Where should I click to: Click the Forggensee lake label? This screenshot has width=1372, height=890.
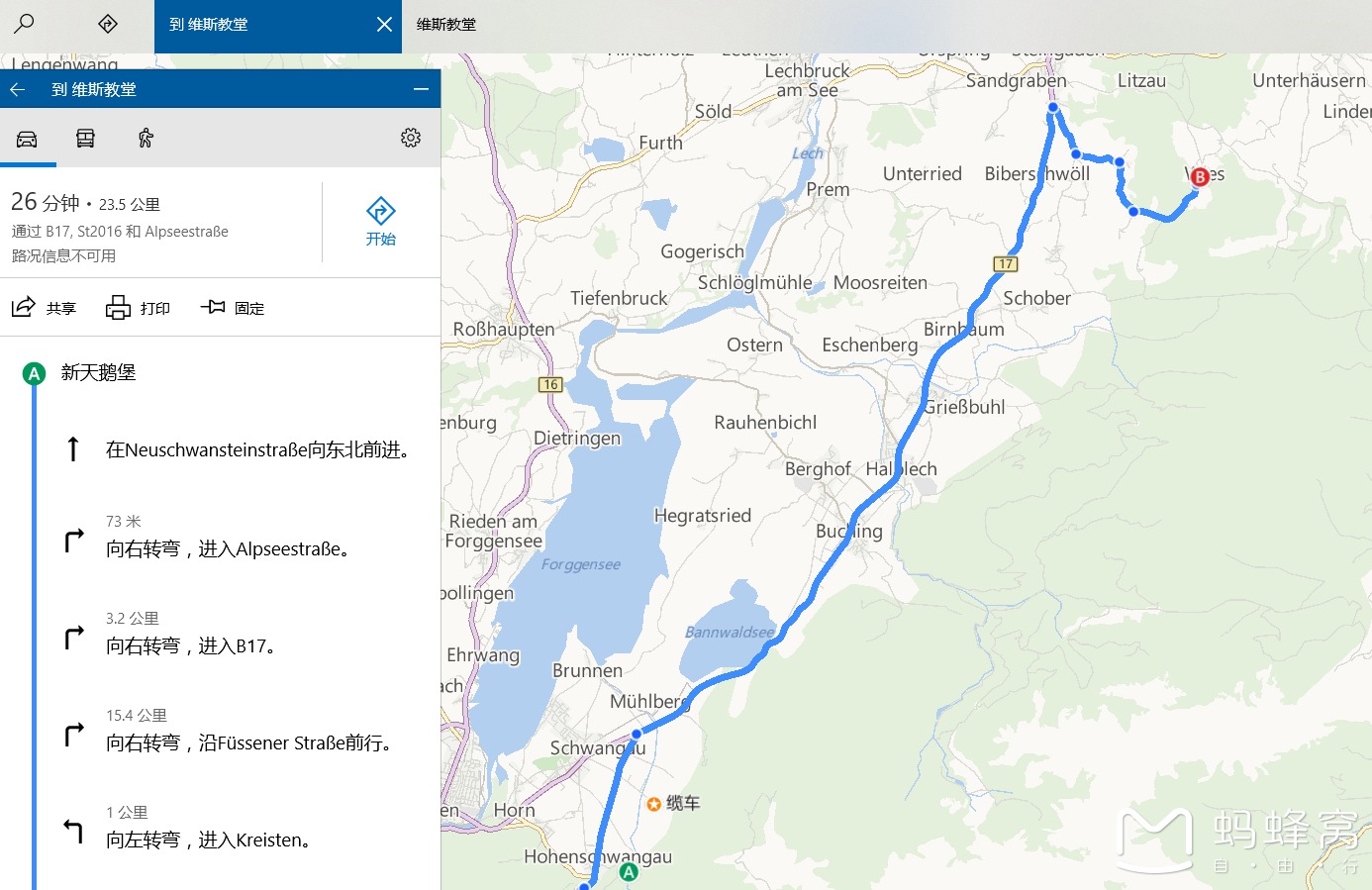coord(581,564)
